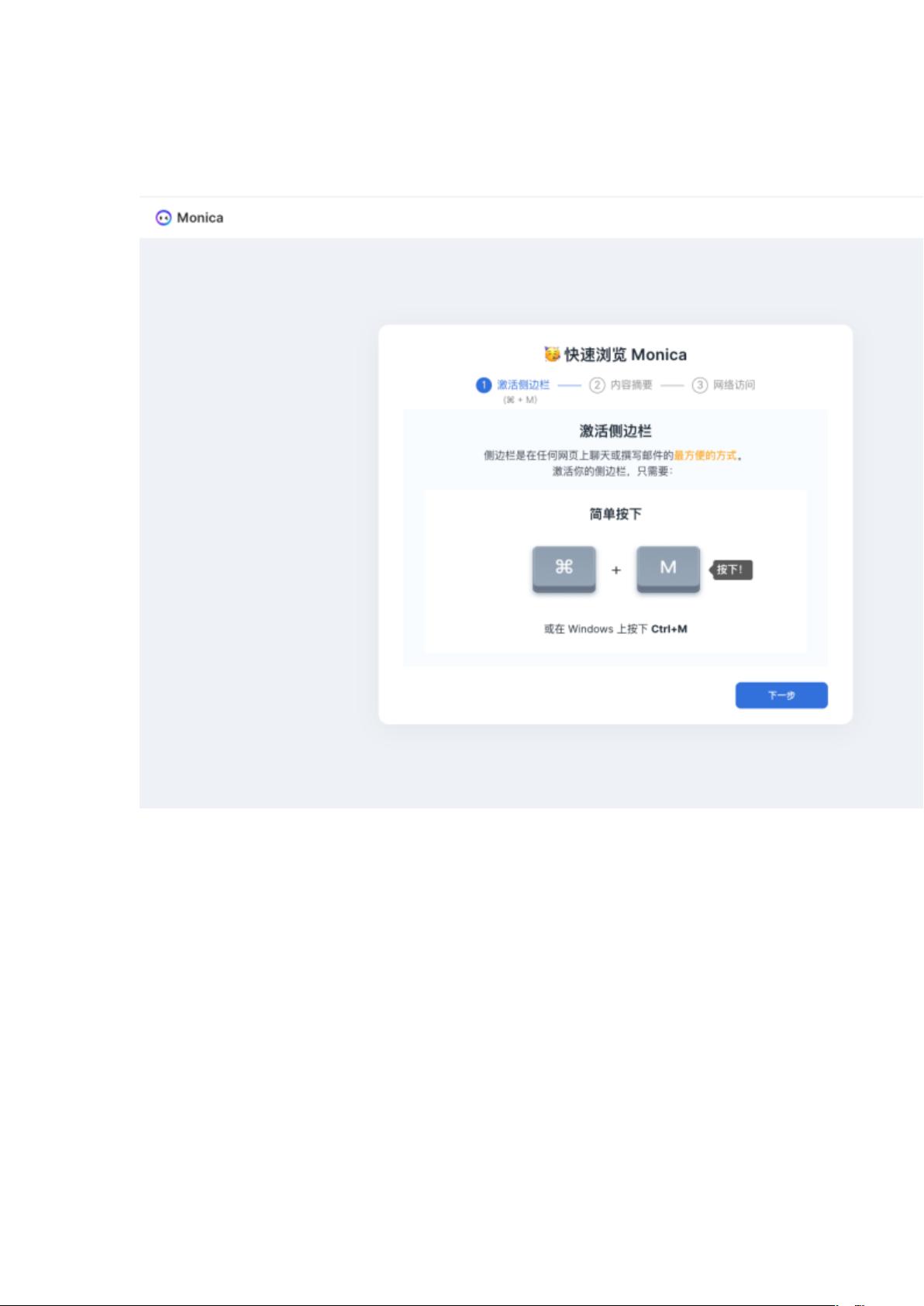This screenshot has height=1306, width=924.
Task: Click the party face emoji in title
Action: (x=552, y=354)
